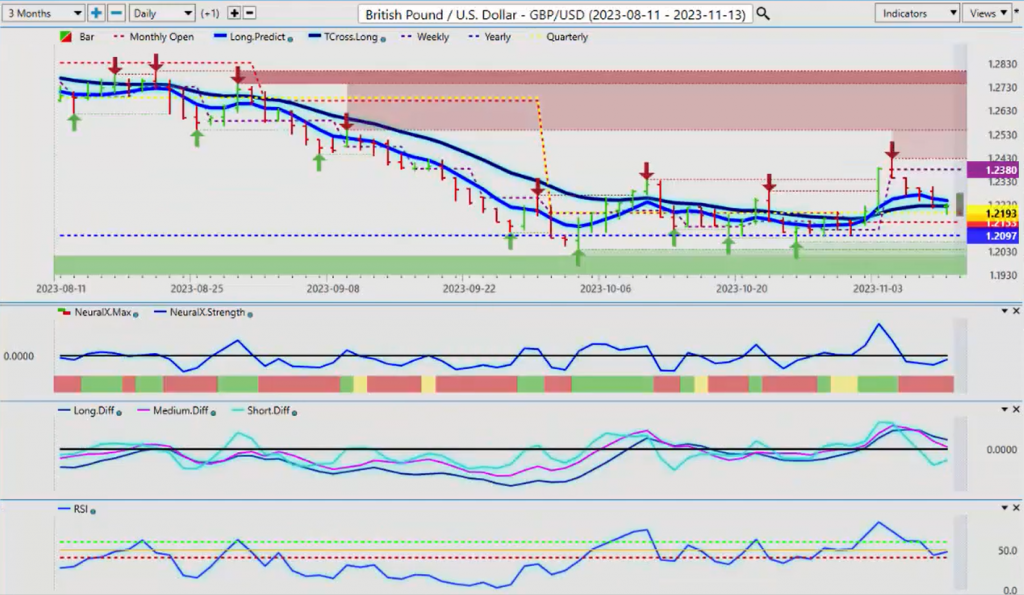The height and width of the screenshot is (595, 1024).
Task: Open the Daily interval dropdown
Action: click(161, 13)
